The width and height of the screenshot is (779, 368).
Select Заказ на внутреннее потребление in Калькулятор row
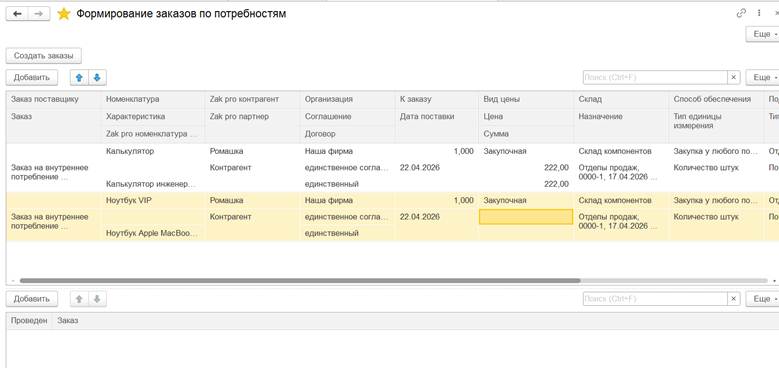(50, 172)
